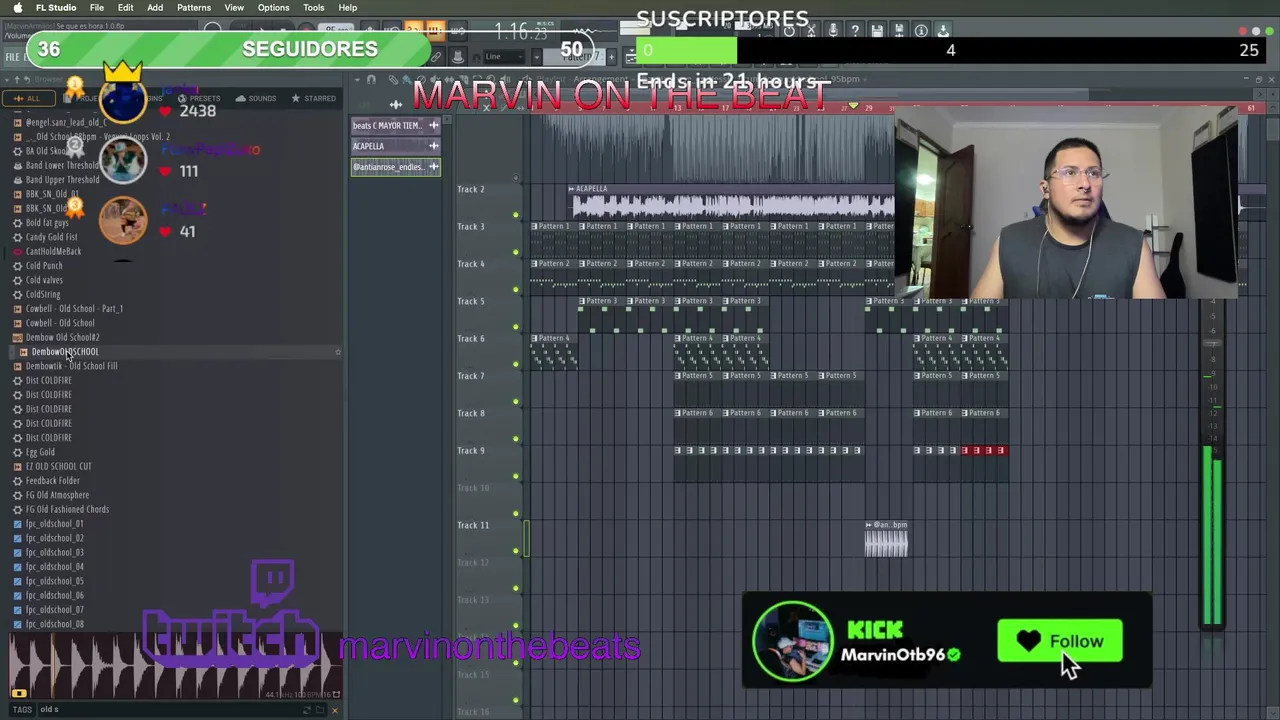This screenshot has height=720, width=1280.
Task: Open the Apple menu
Action: click(18, 8)
